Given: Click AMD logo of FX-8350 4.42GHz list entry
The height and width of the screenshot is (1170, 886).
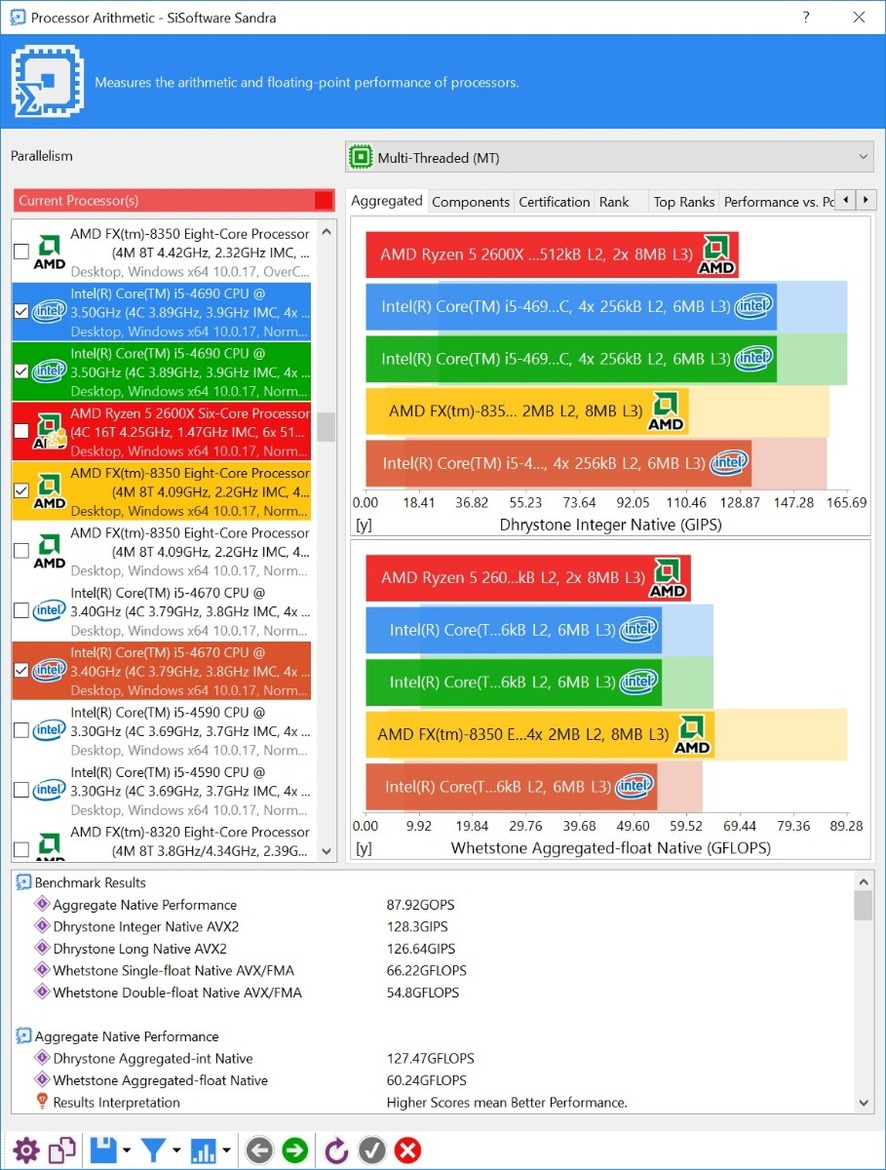Looking at the screenshot, I should (49, 252).
